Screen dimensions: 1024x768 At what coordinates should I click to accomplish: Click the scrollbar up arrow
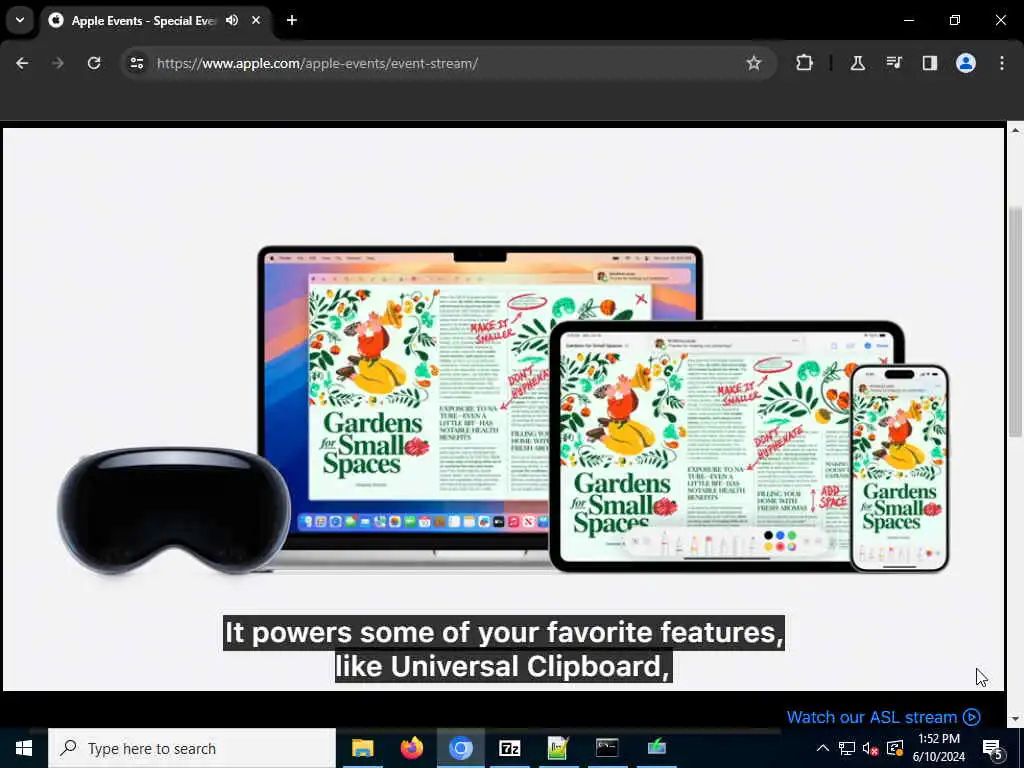coord(1015,131)
